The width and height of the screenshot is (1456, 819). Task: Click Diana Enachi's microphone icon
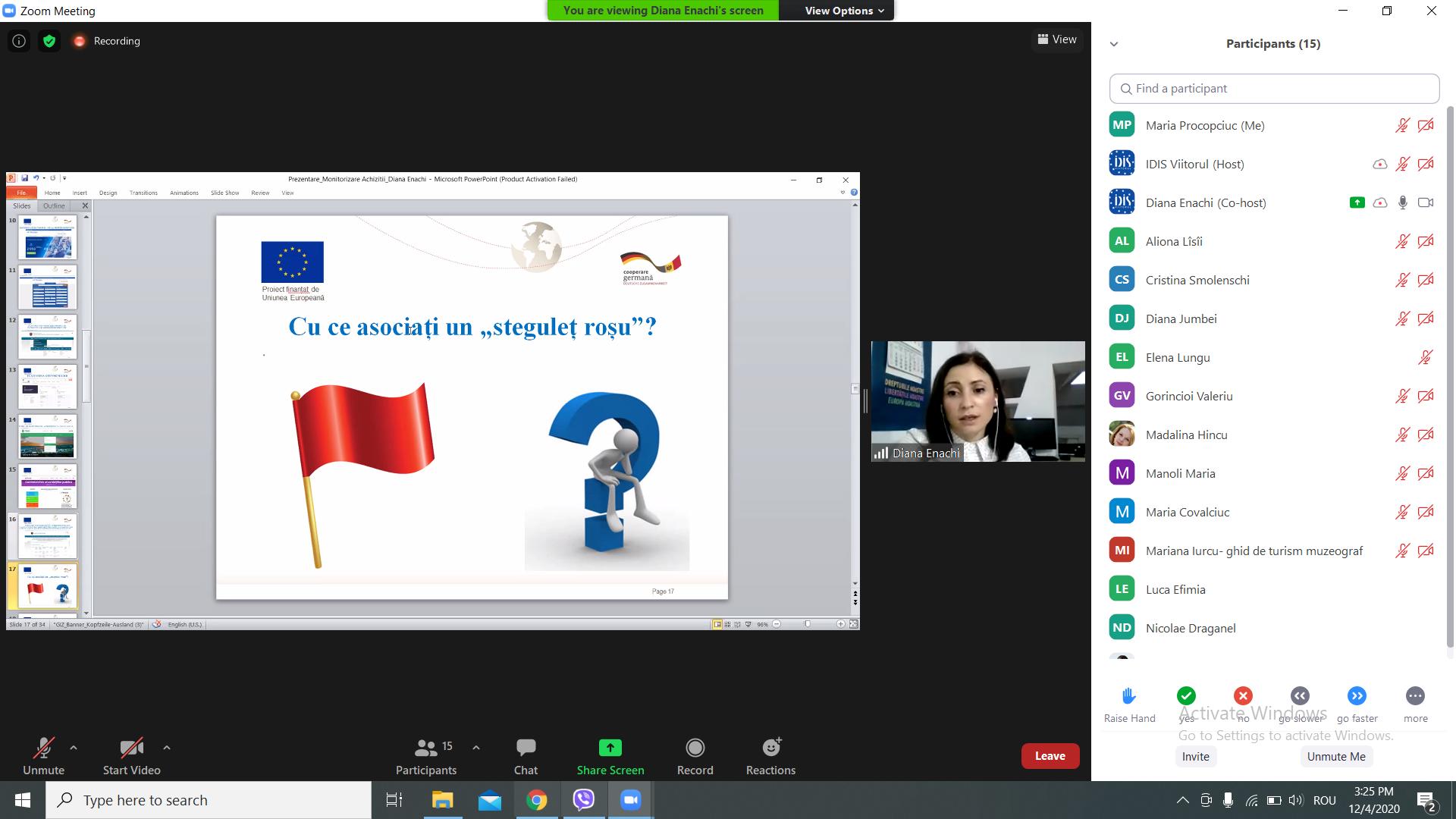tap(1403, 203)
